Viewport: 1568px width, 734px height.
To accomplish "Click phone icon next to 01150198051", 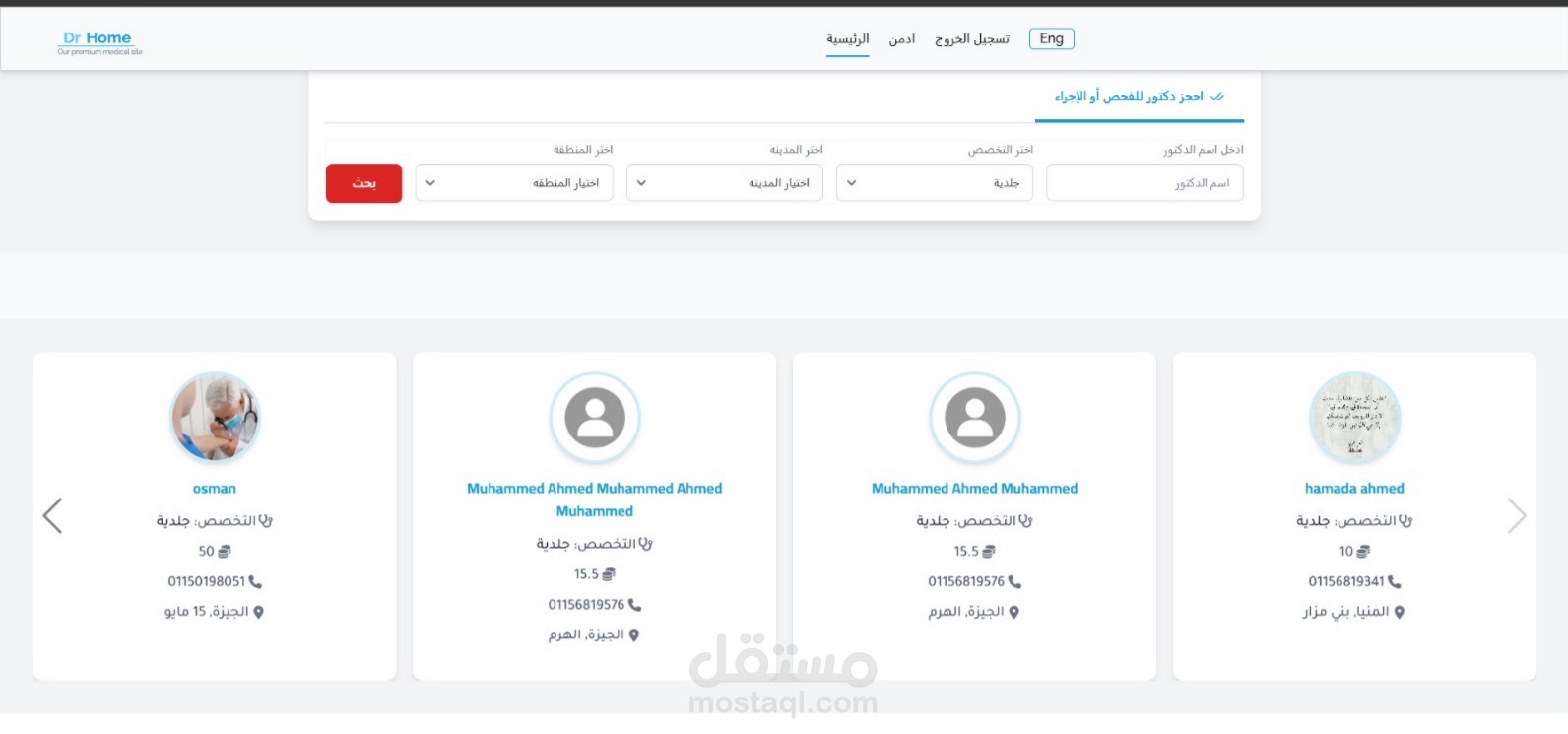I will [255, 582].
